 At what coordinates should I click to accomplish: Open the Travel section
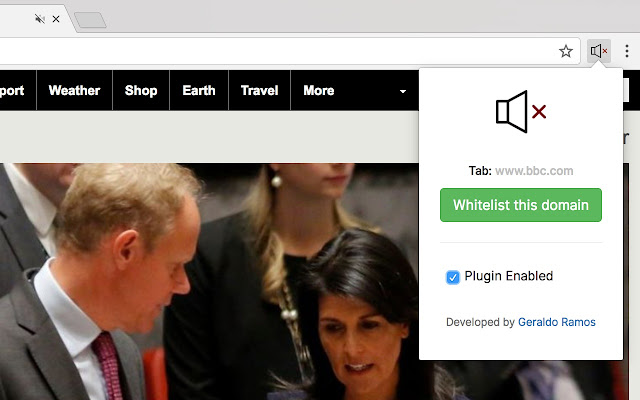pos(259,90)
